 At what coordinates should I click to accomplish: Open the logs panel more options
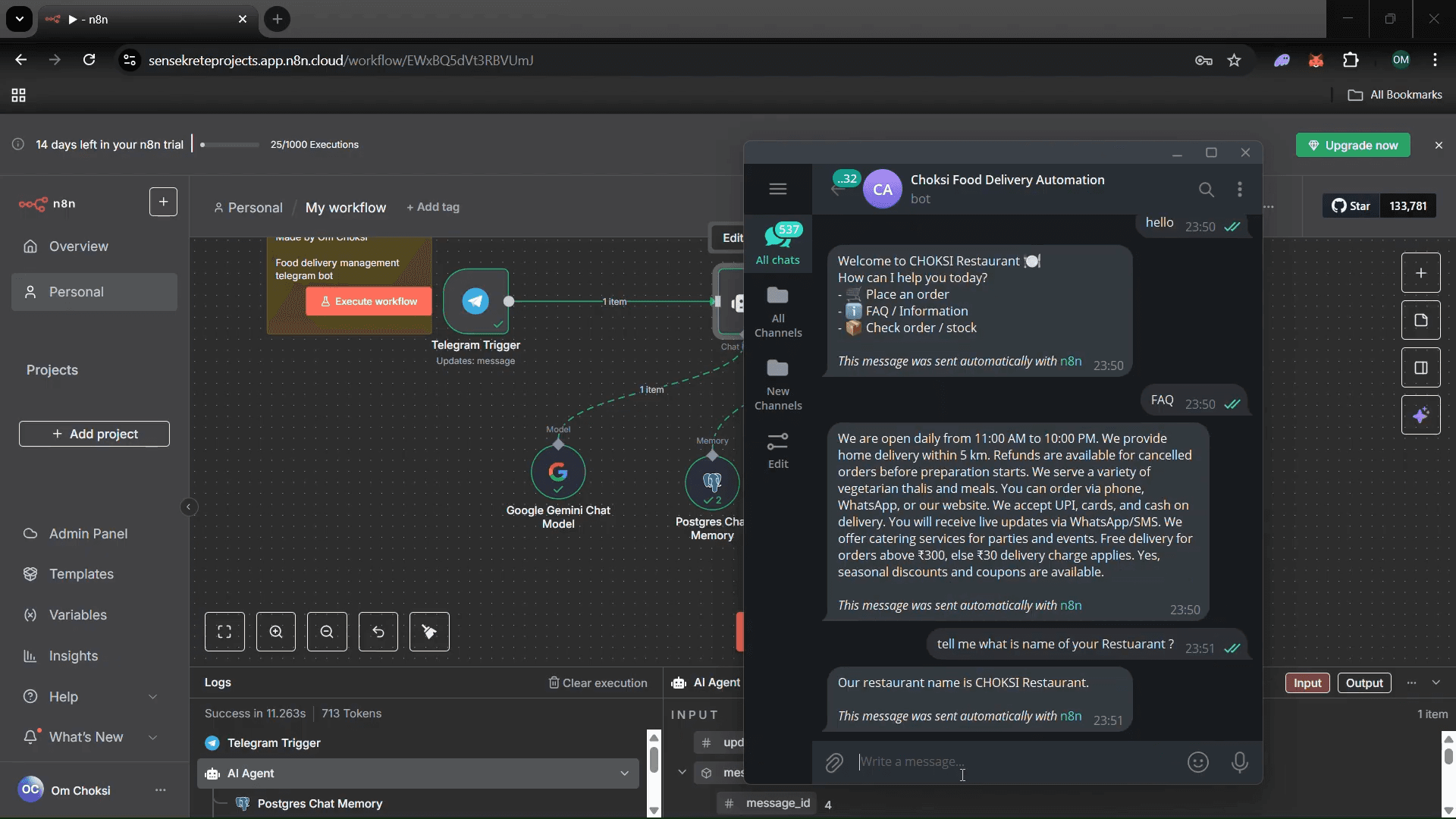coord(1411,682)
